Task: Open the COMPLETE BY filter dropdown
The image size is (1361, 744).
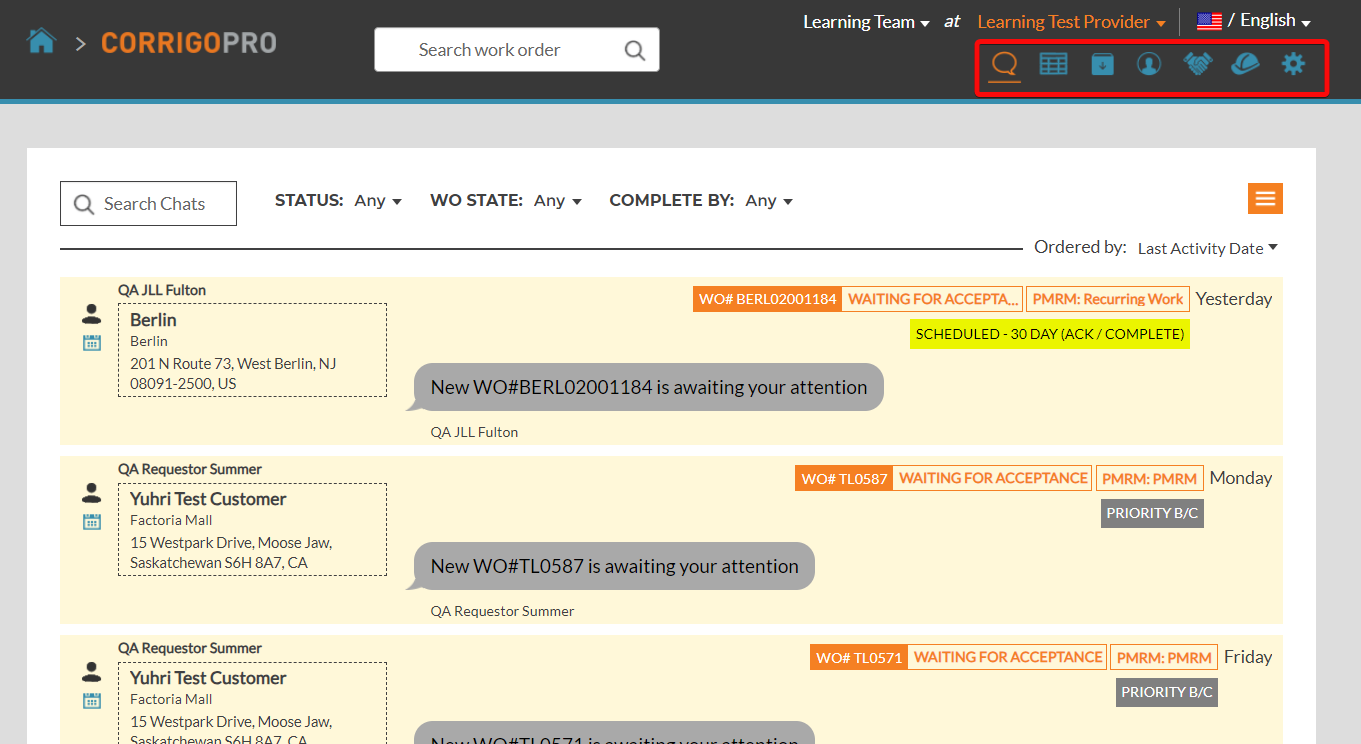Action: click(x=768, y=200)
